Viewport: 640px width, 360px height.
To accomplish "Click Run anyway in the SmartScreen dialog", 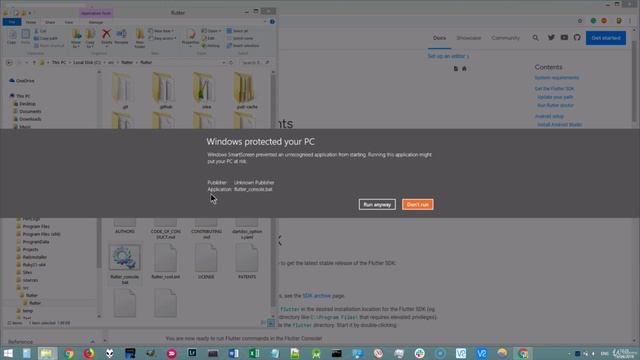I will coord(377,204).
